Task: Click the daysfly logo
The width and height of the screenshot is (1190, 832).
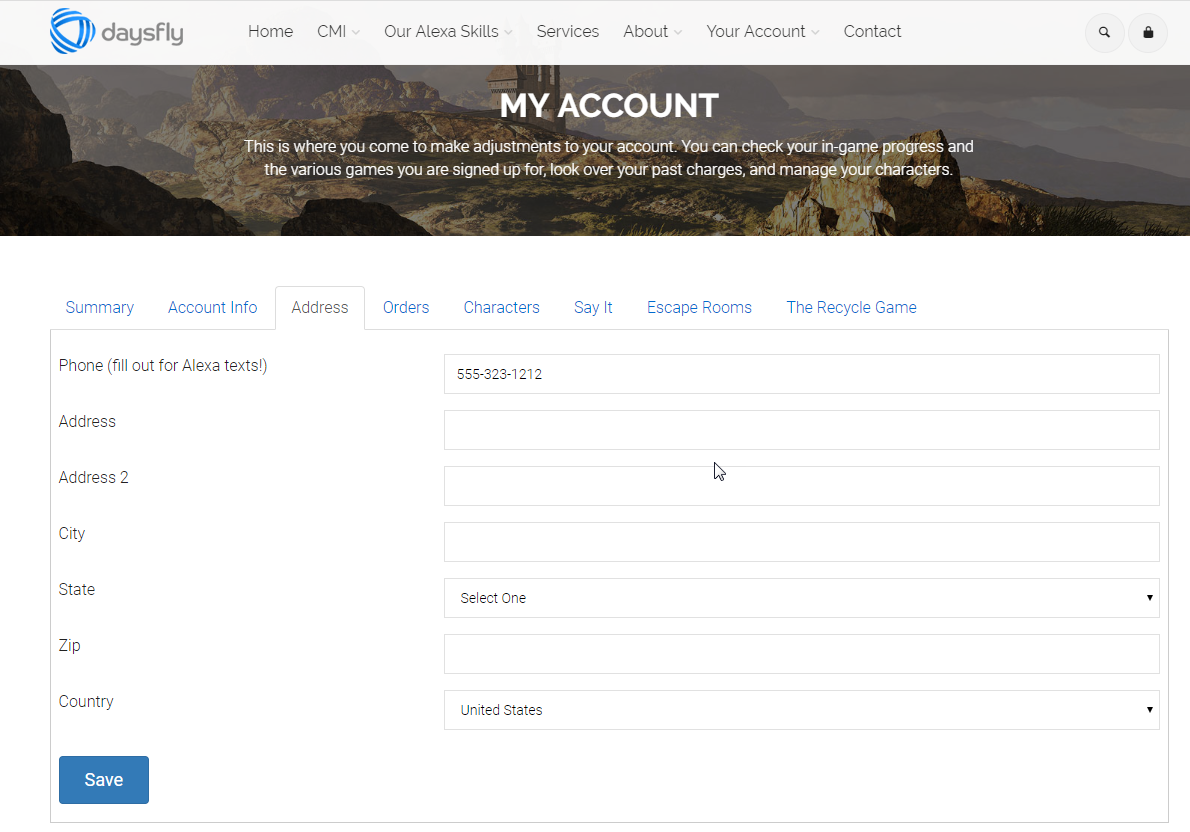Action: [117, 32]
